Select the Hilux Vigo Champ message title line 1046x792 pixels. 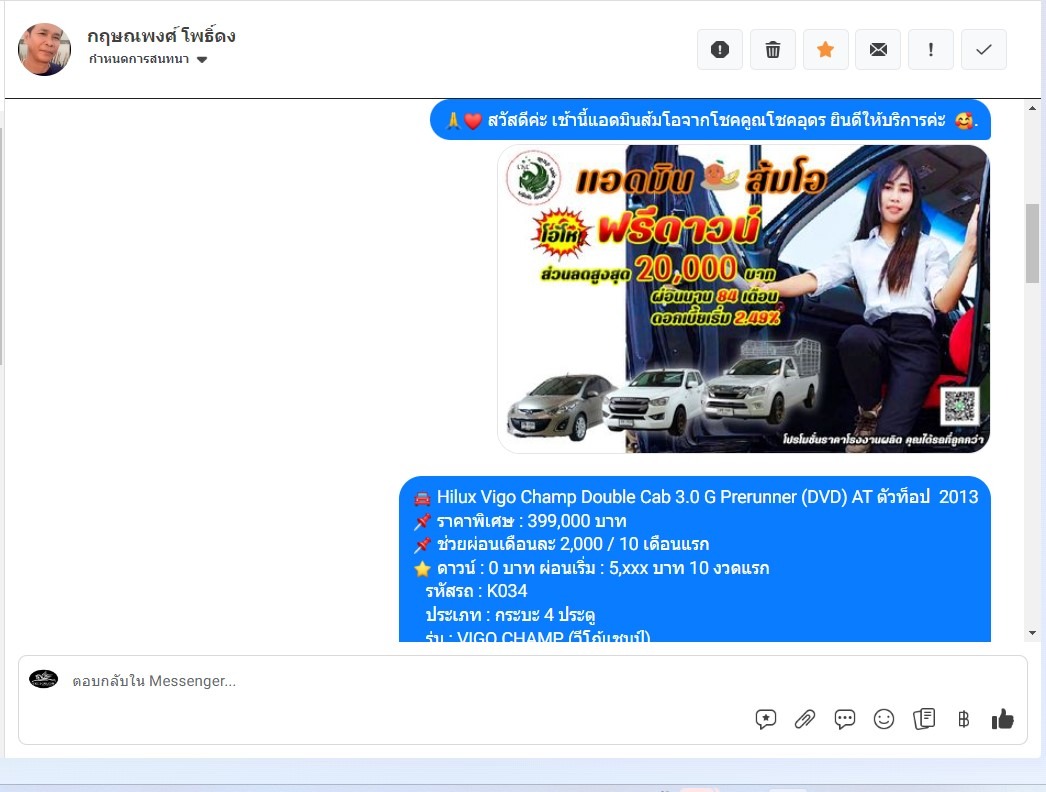(696, 497)
